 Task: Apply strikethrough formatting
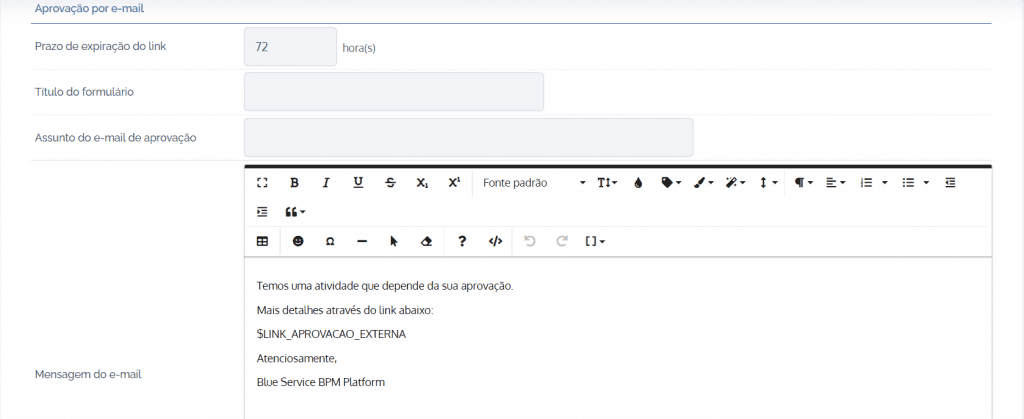(x=391, y=183)
